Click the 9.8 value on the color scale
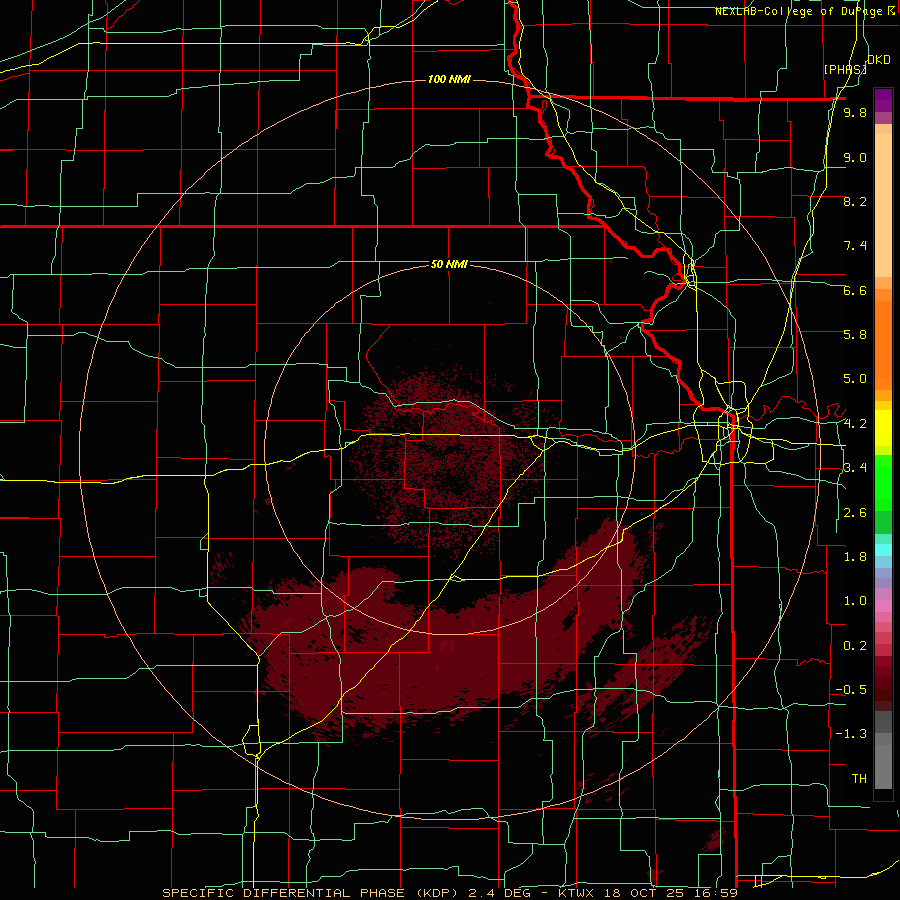 click(855, 112)
